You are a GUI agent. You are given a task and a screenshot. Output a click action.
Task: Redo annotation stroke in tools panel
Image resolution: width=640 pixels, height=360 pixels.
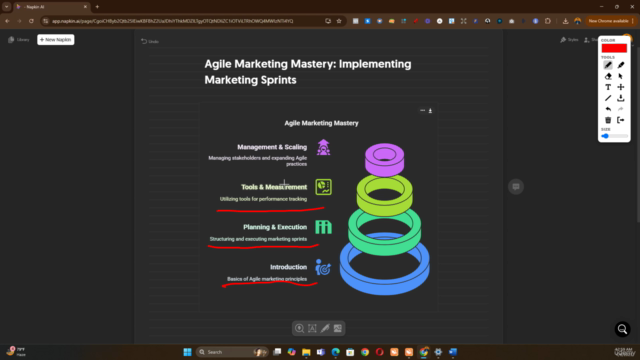[621, 109]
